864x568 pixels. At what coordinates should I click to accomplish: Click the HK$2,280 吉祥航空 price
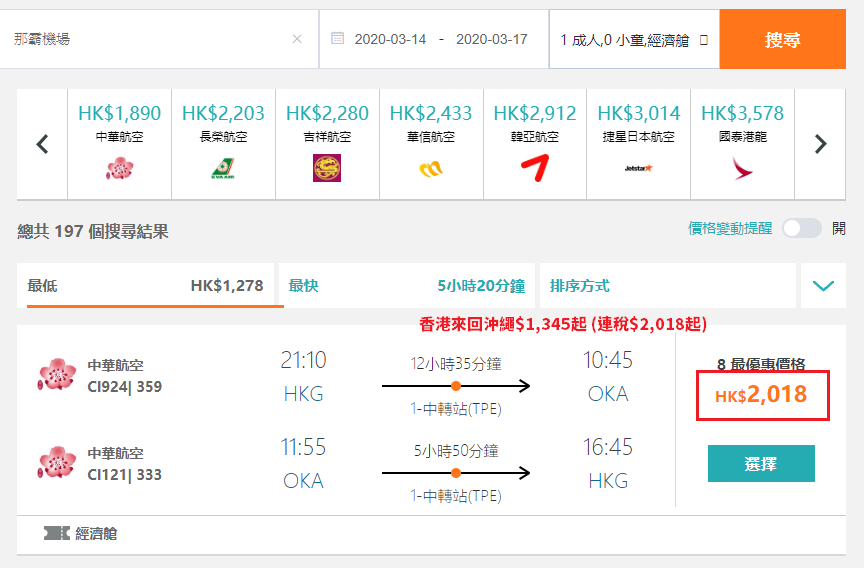coord(327,113)
